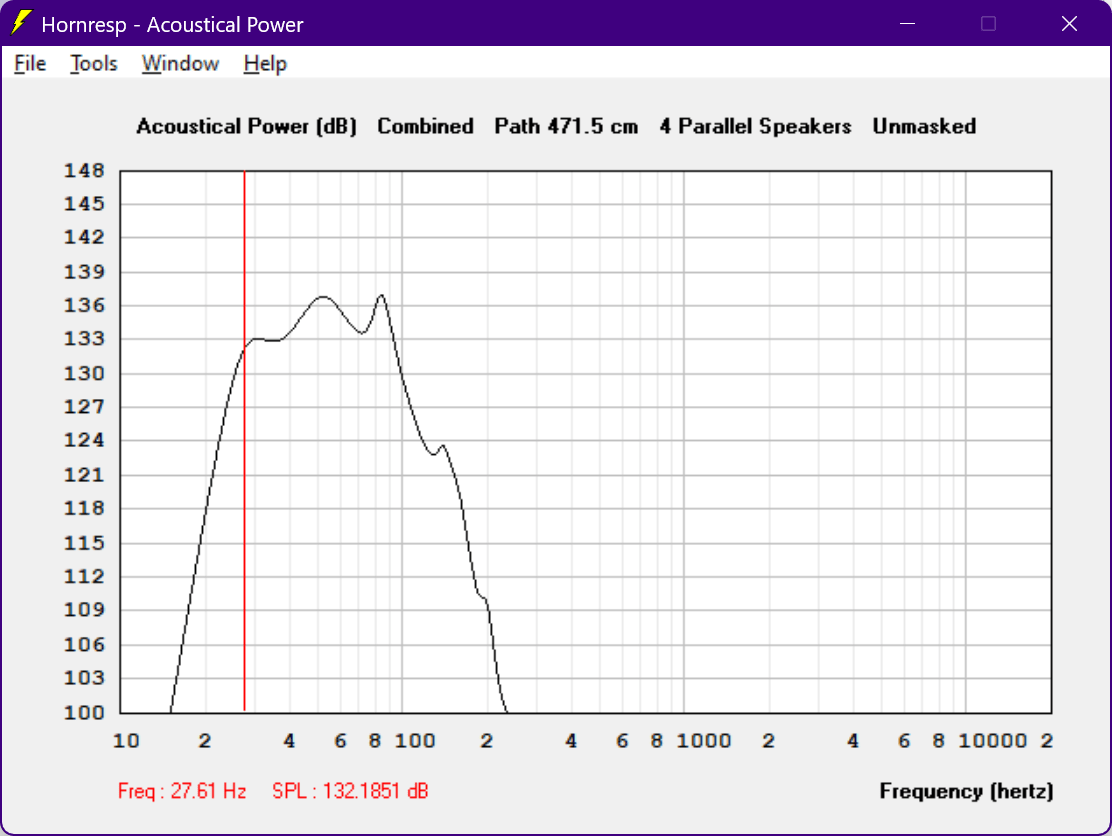The width and height of the screenshot is (1112, 836).
Task: Click the 148 dB axis label
Action: tap(84, 170)
